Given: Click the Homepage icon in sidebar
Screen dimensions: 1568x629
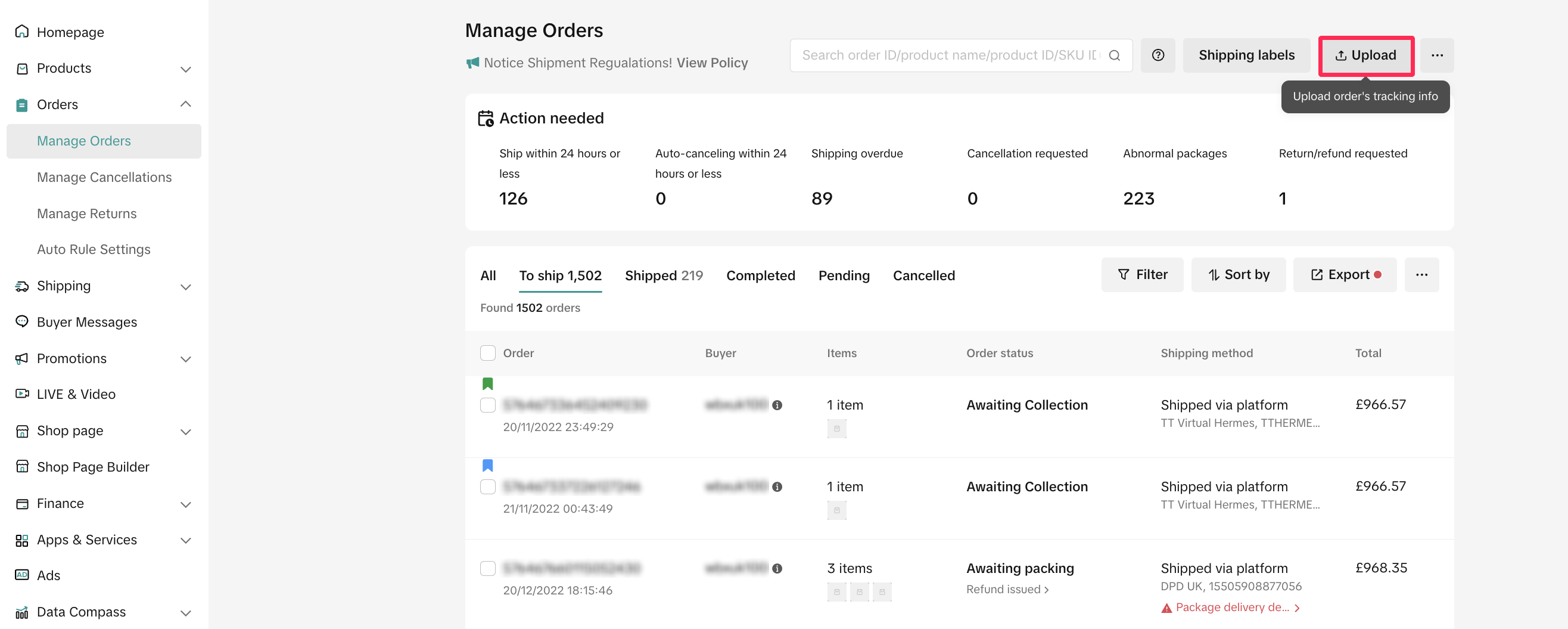Looking at the screenshot, I should (22, 32).
